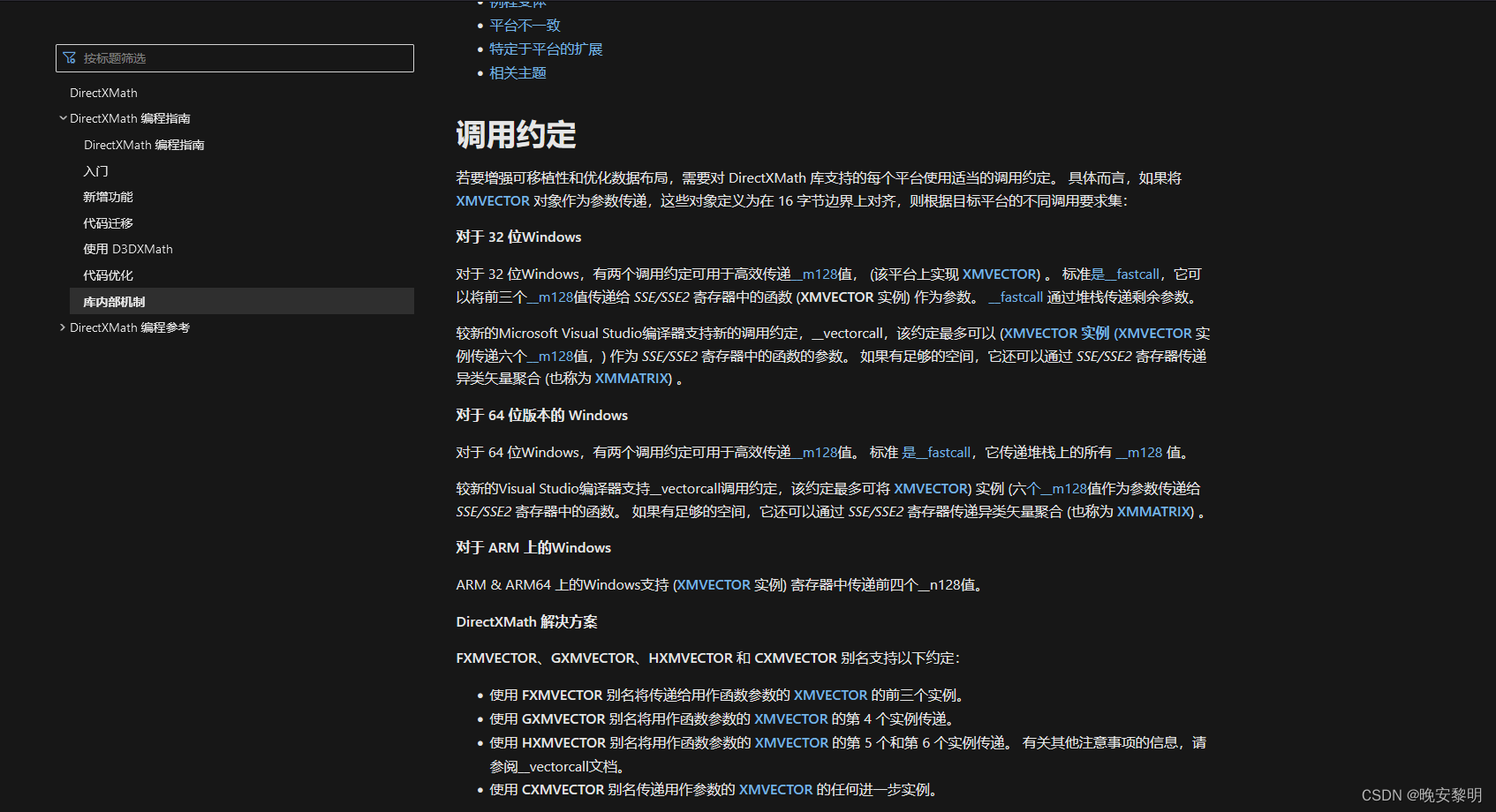Open the 使用 D3DXMath sidebar page
Viewport: 1496px width, 812px height.
(x=128, y=249)
